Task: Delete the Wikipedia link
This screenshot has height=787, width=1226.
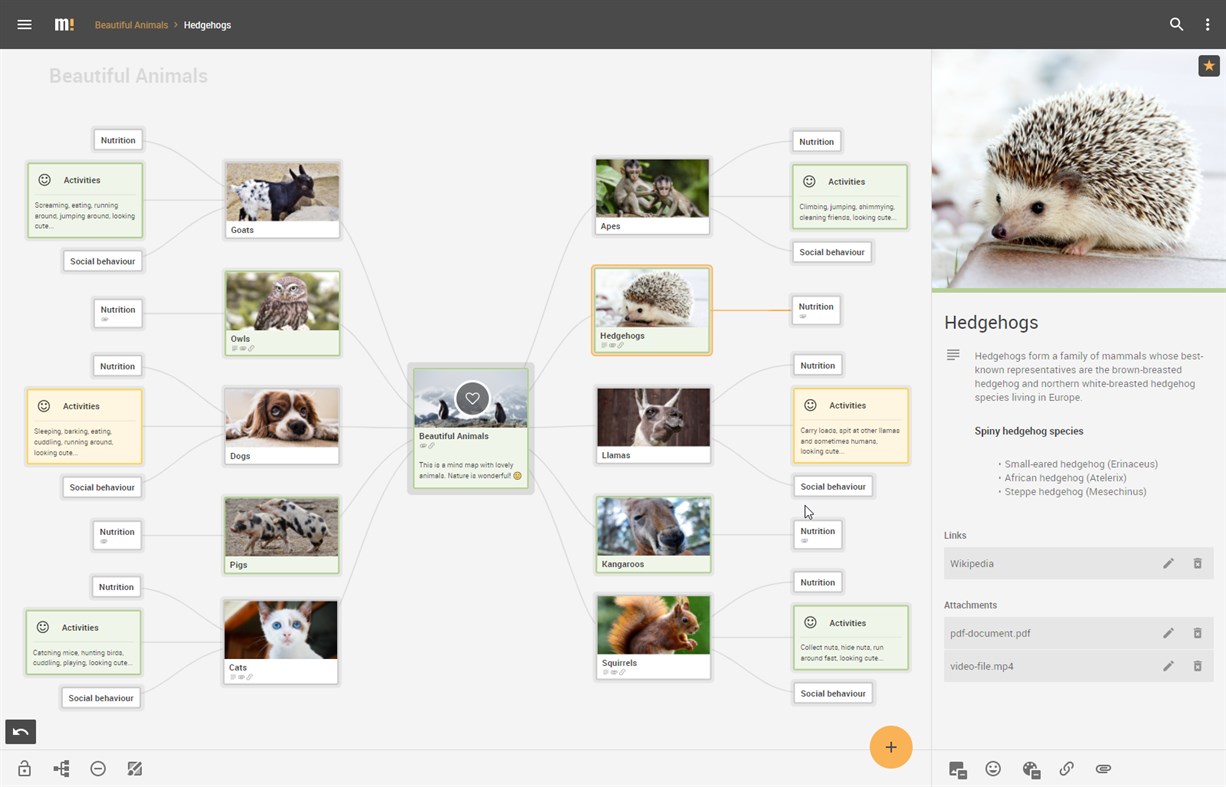Action: tap(1197, 564)
